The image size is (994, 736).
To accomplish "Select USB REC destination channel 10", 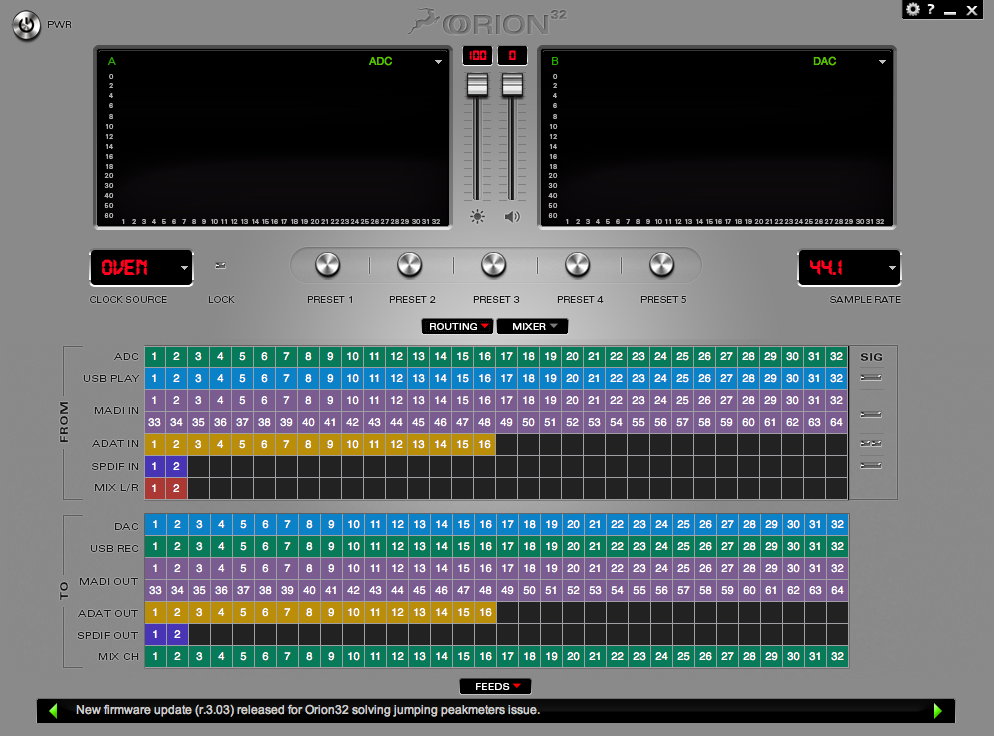I will [x=353, y=546].
